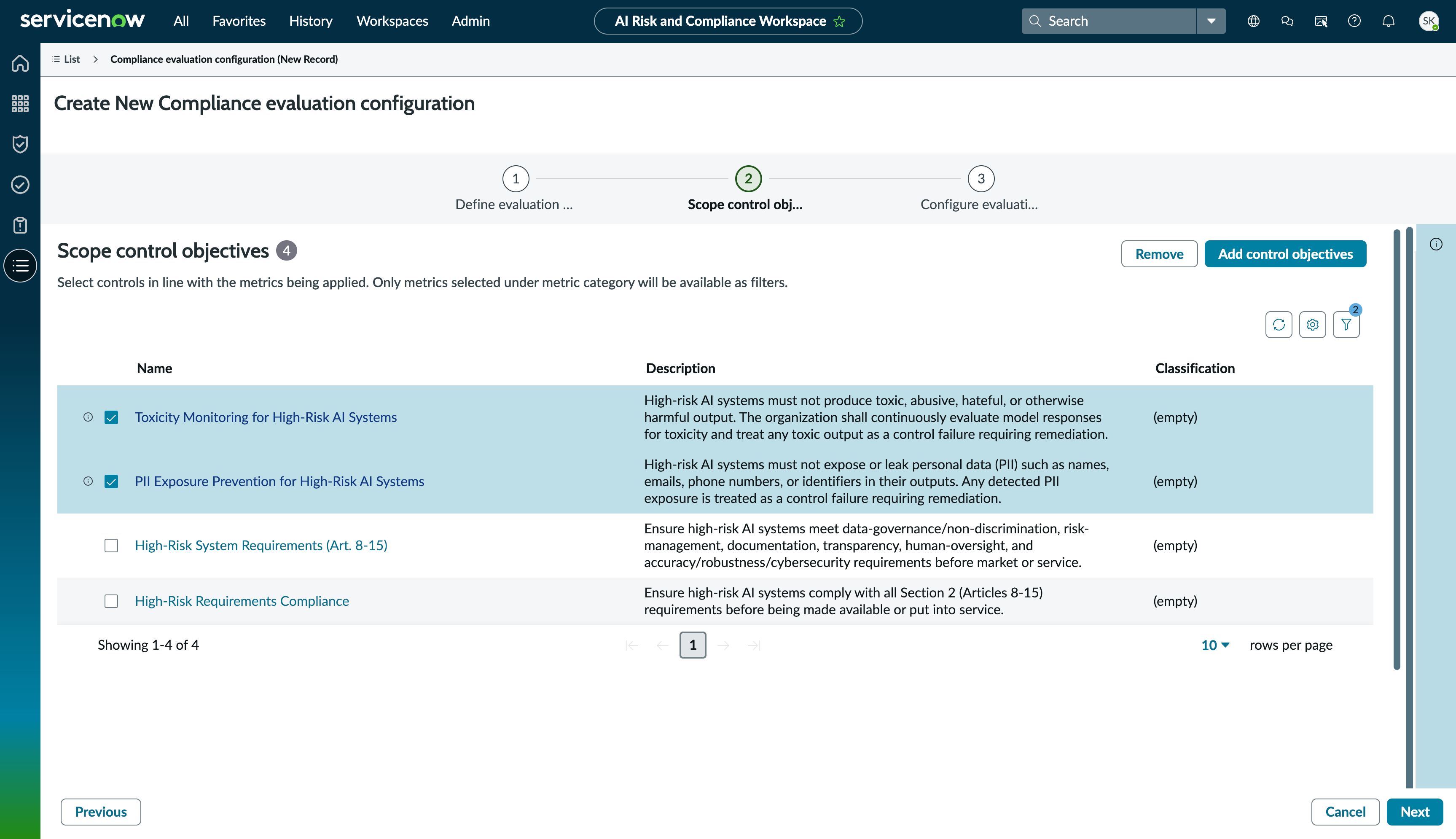
Task: Open the shield compliance icon in sidebar
Action: (x=20, y=144)
